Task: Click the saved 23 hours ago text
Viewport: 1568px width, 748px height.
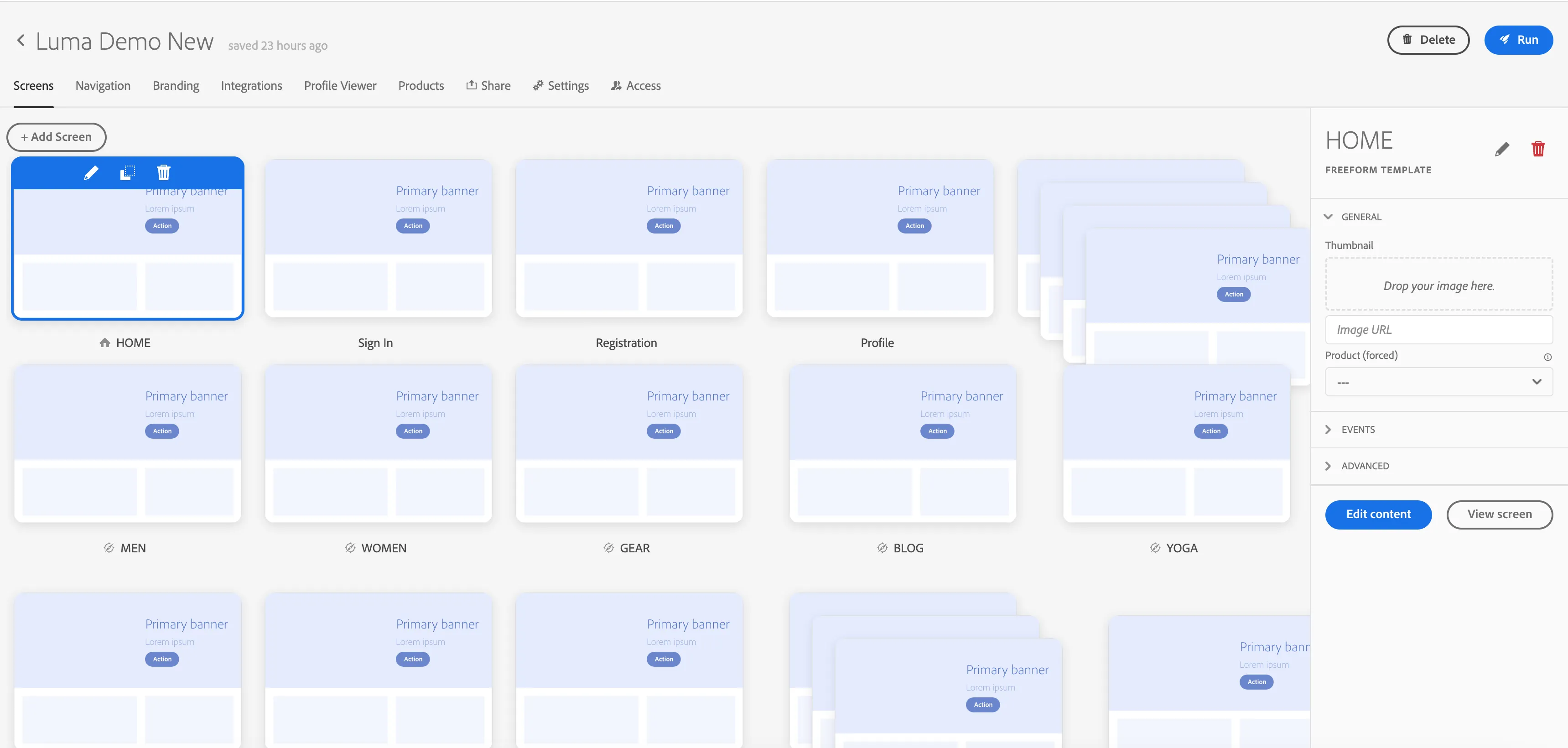Action: (278, 46)
